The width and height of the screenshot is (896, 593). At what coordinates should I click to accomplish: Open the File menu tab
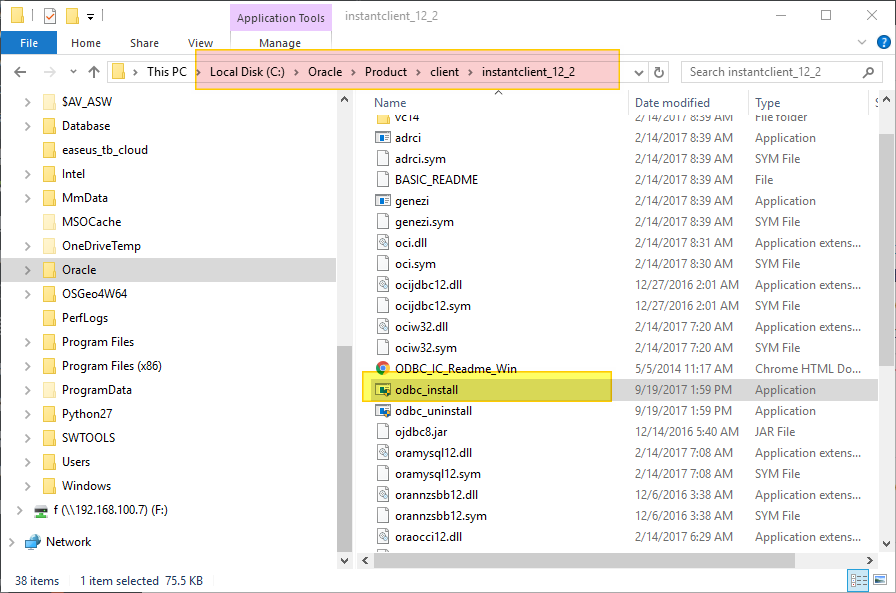click(29, 43)
